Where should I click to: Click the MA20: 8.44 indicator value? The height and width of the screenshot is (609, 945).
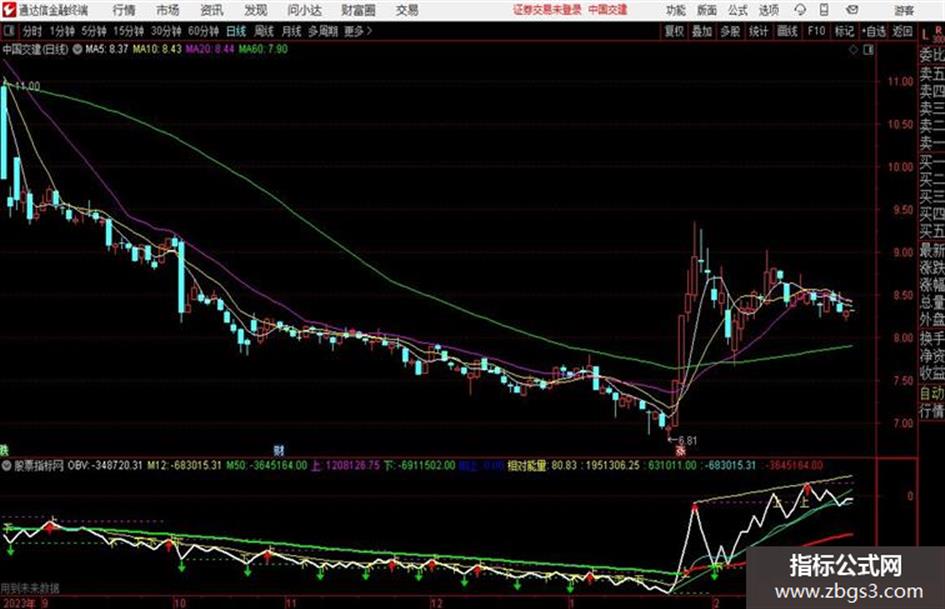coord(210,49)
